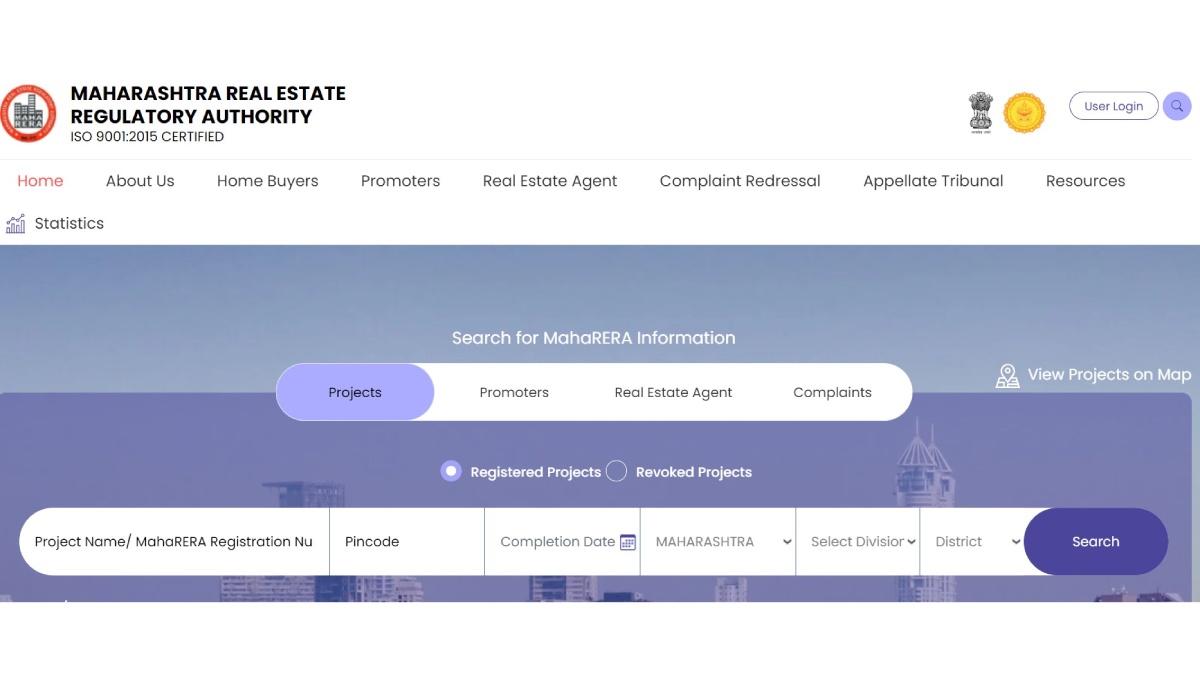Select the Revoked Projects radio button

pyautogui.click(x=617, y=471)
